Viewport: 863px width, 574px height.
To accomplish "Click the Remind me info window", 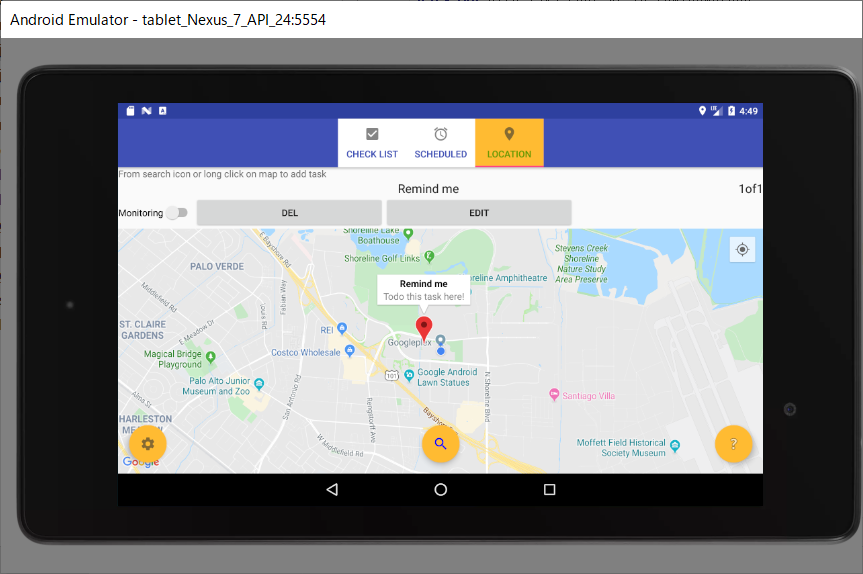I will coord(424,290).
